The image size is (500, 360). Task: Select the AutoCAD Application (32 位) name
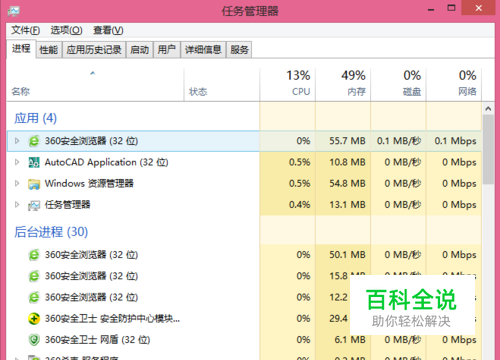tap(106, 162)
